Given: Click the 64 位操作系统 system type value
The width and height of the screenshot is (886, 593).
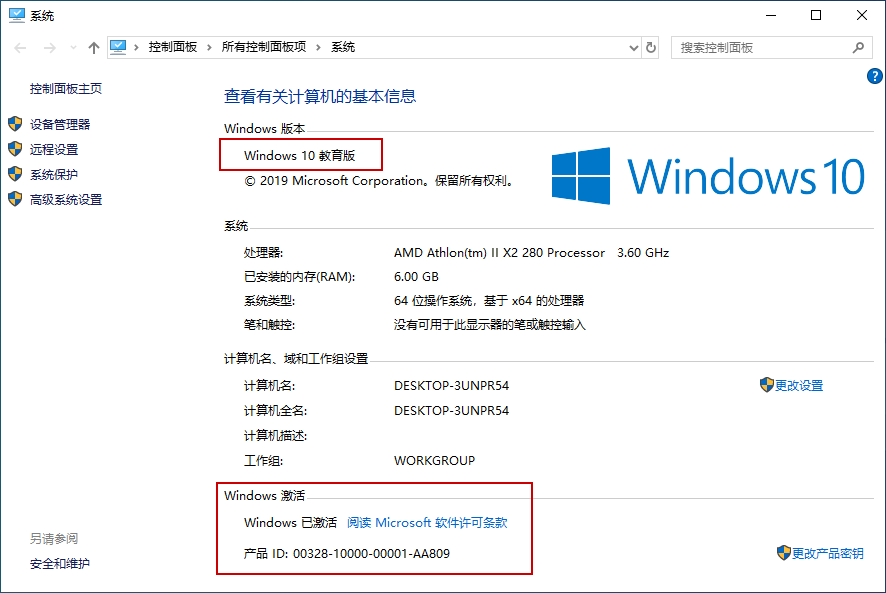Looking at the screenshot, I should tap(489, 301).
